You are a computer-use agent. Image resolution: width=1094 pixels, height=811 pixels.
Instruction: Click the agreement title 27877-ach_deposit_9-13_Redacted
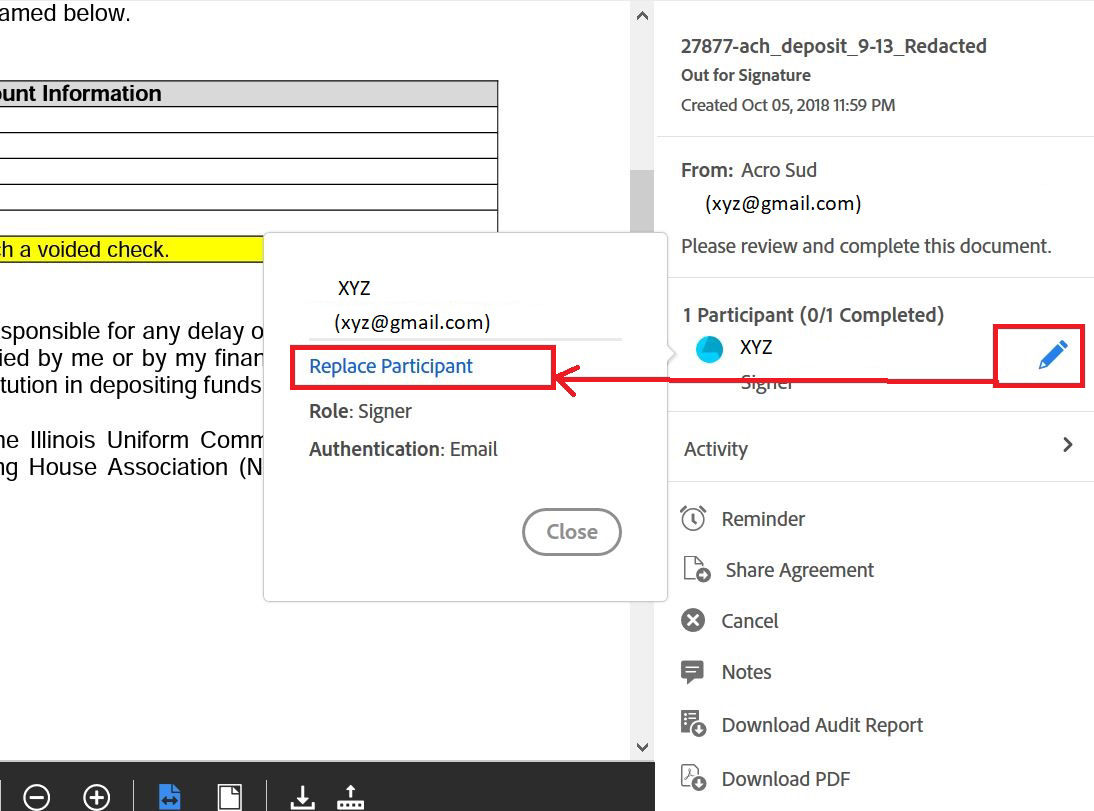pyautogui.click(x=834, y=46)
